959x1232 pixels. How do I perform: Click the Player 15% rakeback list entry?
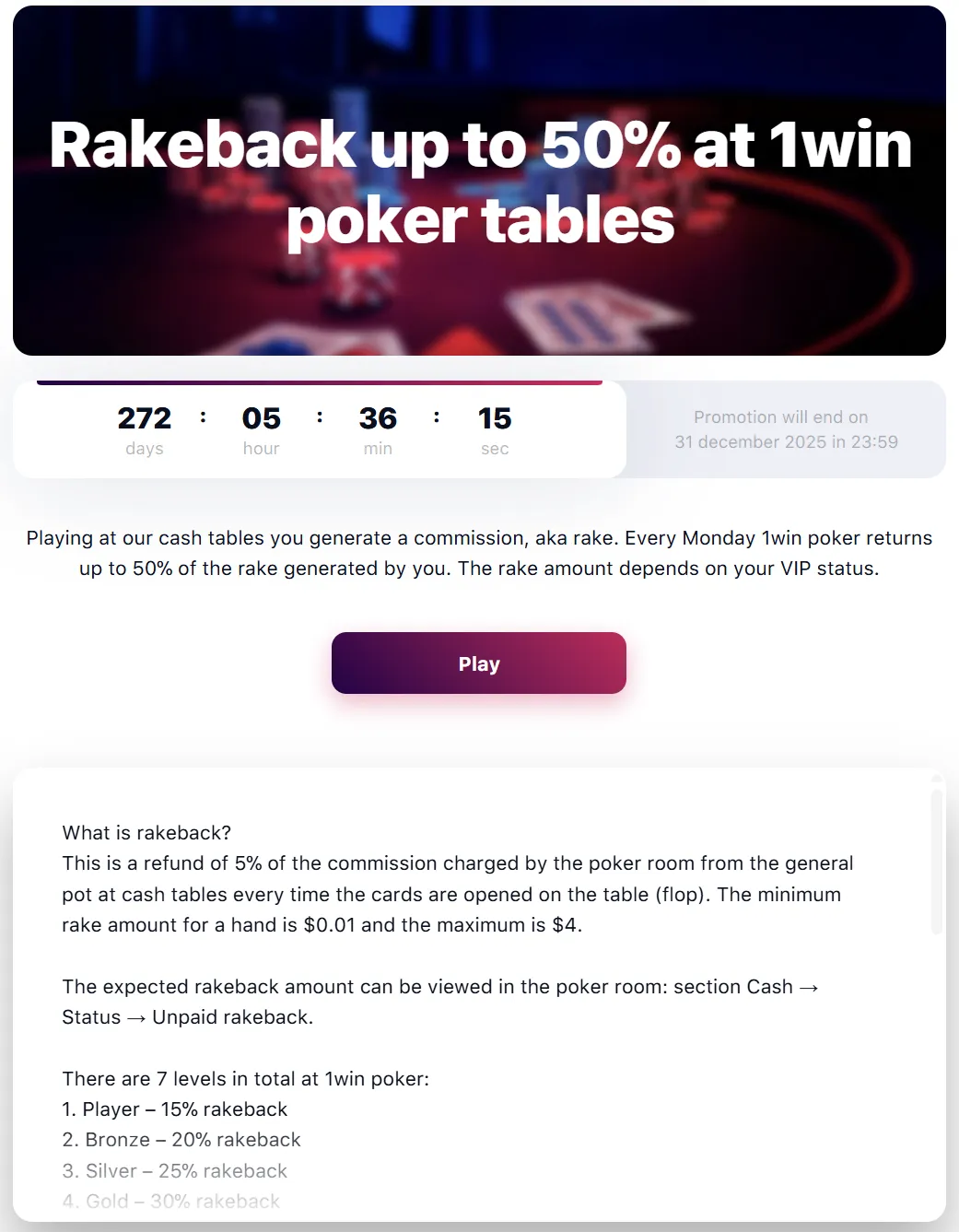click(x=175, y=1109)
